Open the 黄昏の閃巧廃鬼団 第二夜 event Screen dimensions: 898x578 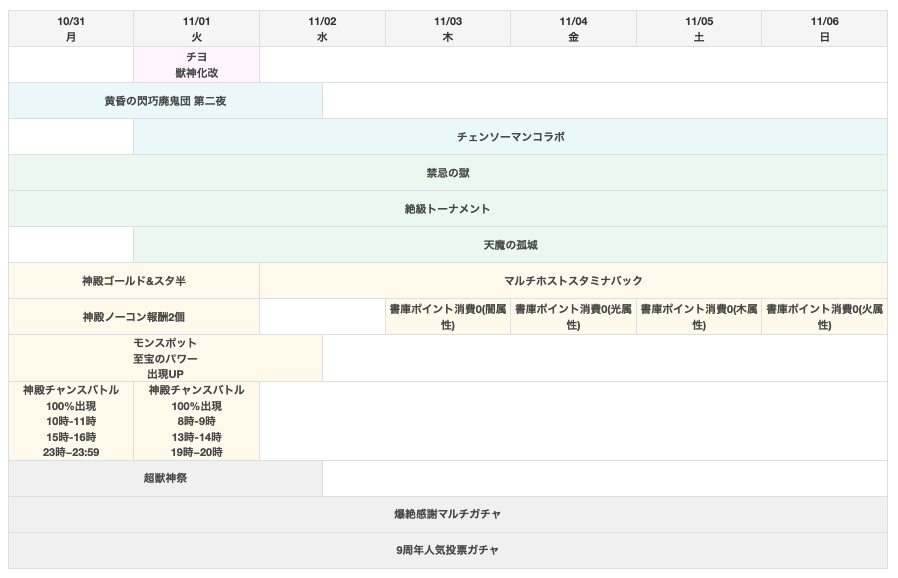coord(166,101)
